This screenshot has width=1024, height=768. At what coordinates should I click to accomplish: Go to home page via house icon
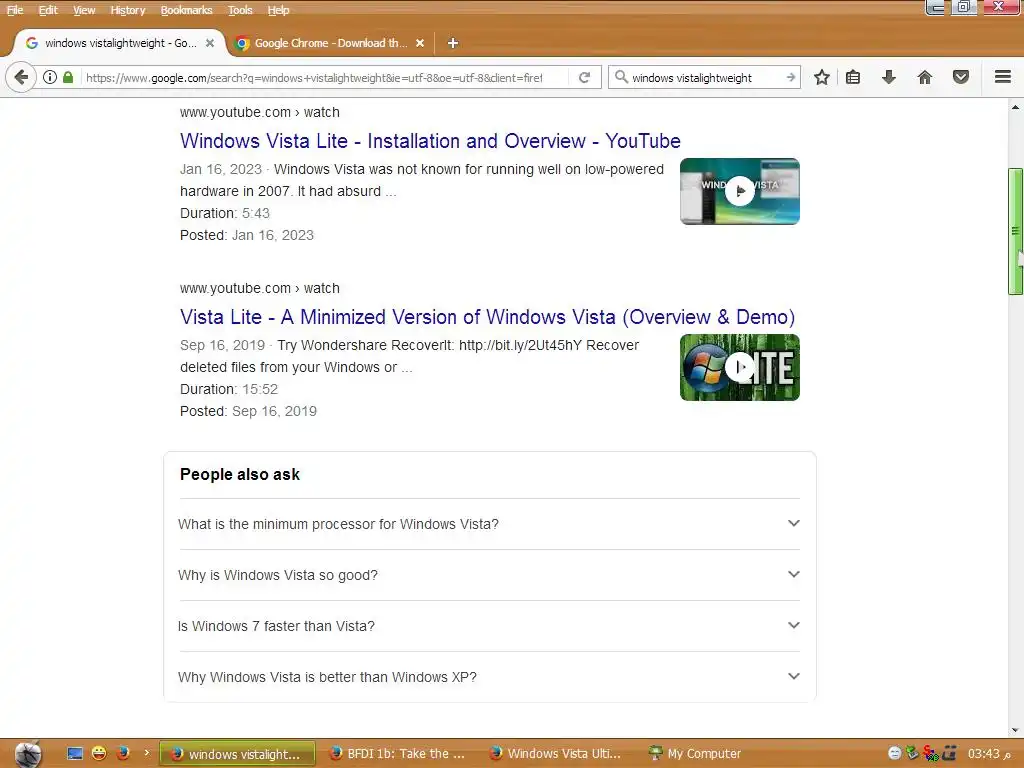pos(924,77)
